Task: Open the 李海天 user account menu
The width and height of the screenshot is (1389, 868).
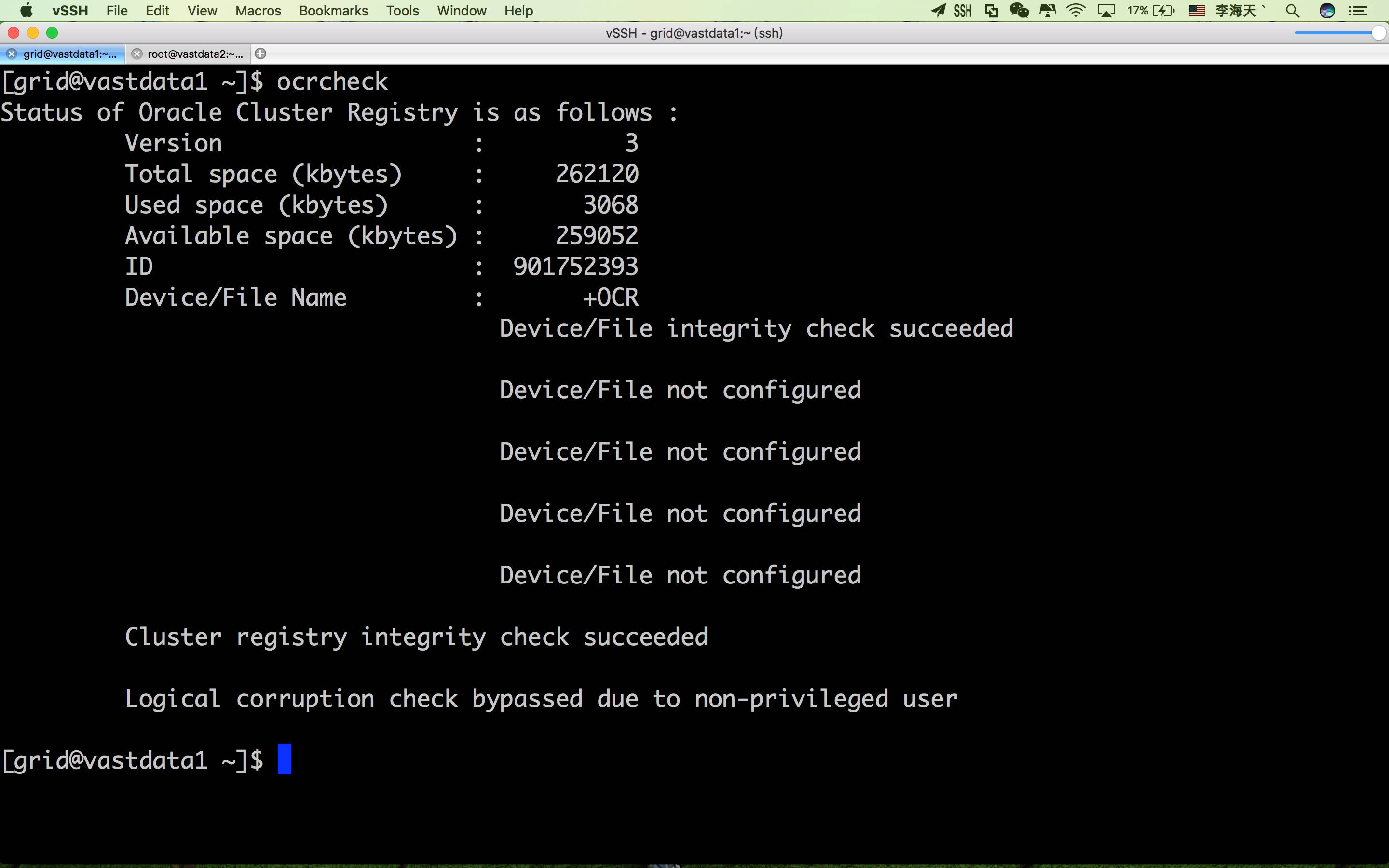Action: (1240, 10)
